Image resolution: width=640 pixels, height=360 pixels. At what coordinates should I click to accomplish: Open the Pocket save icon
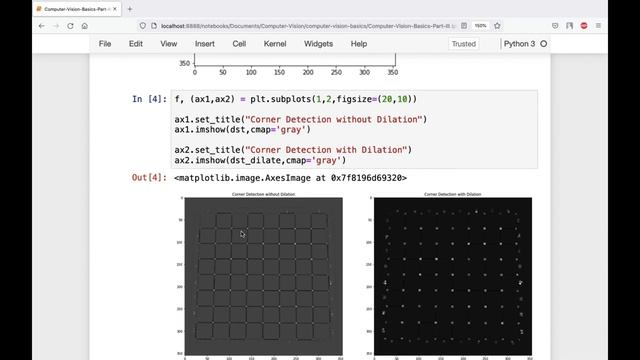(x=555, y=26)
